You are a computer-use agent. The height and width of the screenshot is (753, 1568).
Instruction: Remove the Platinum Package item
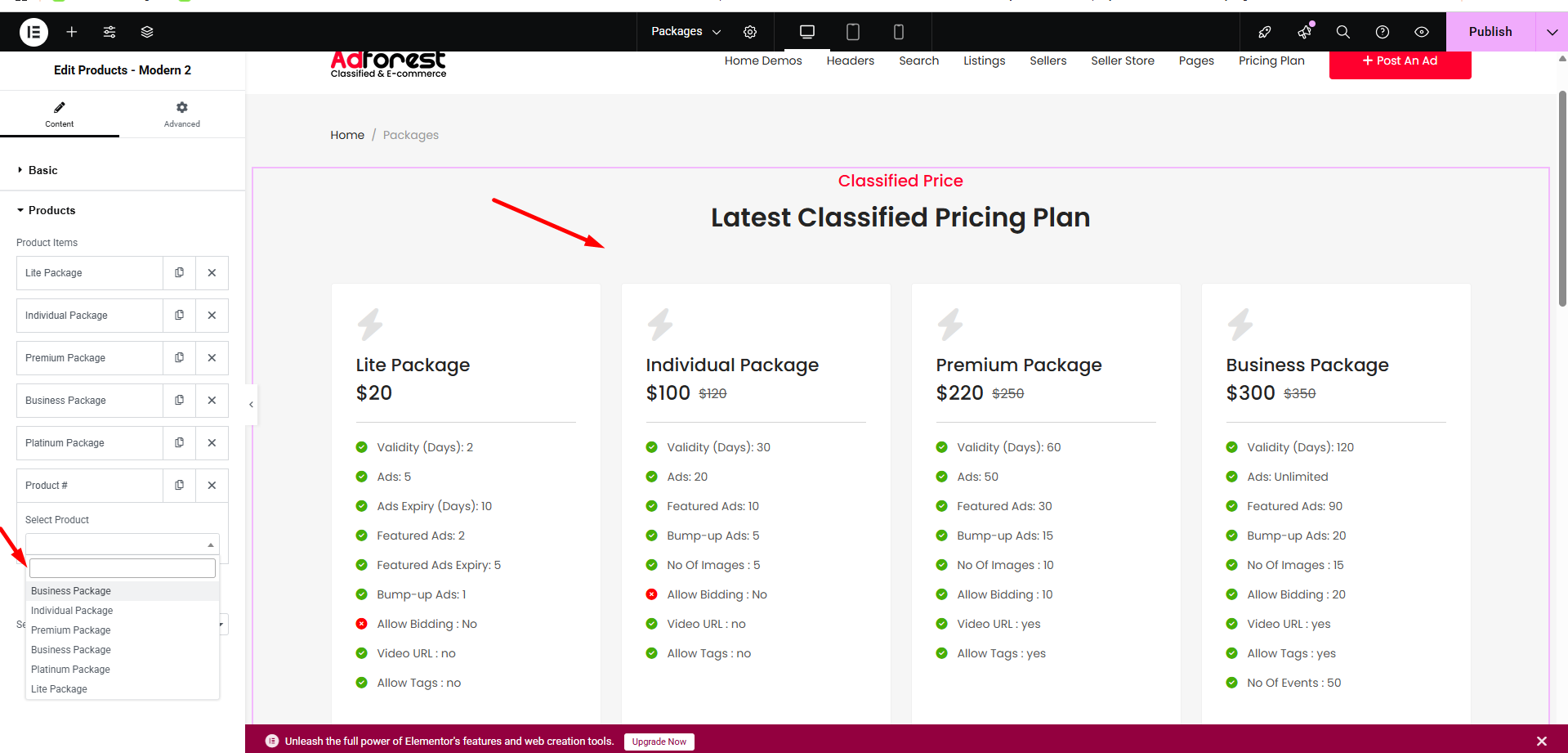pos(212,443)
